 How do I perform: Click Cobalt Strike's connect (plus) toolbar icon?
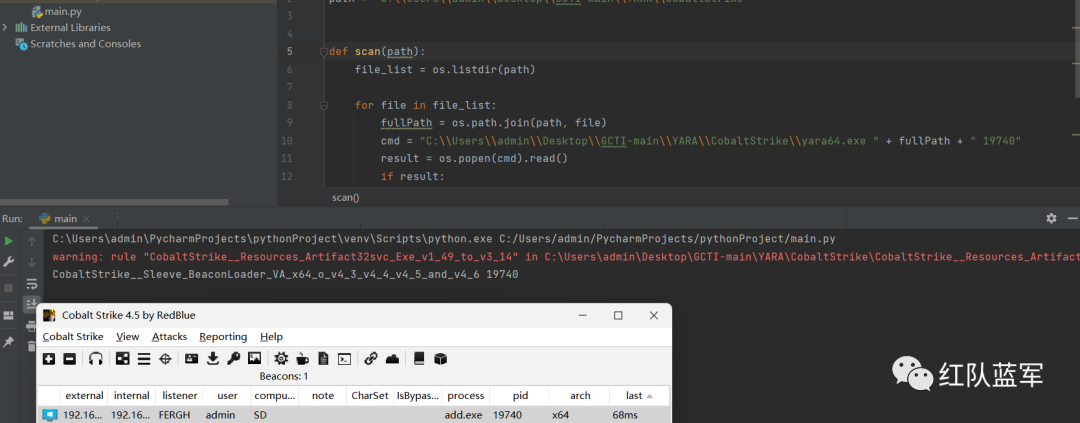pos(49,358)
